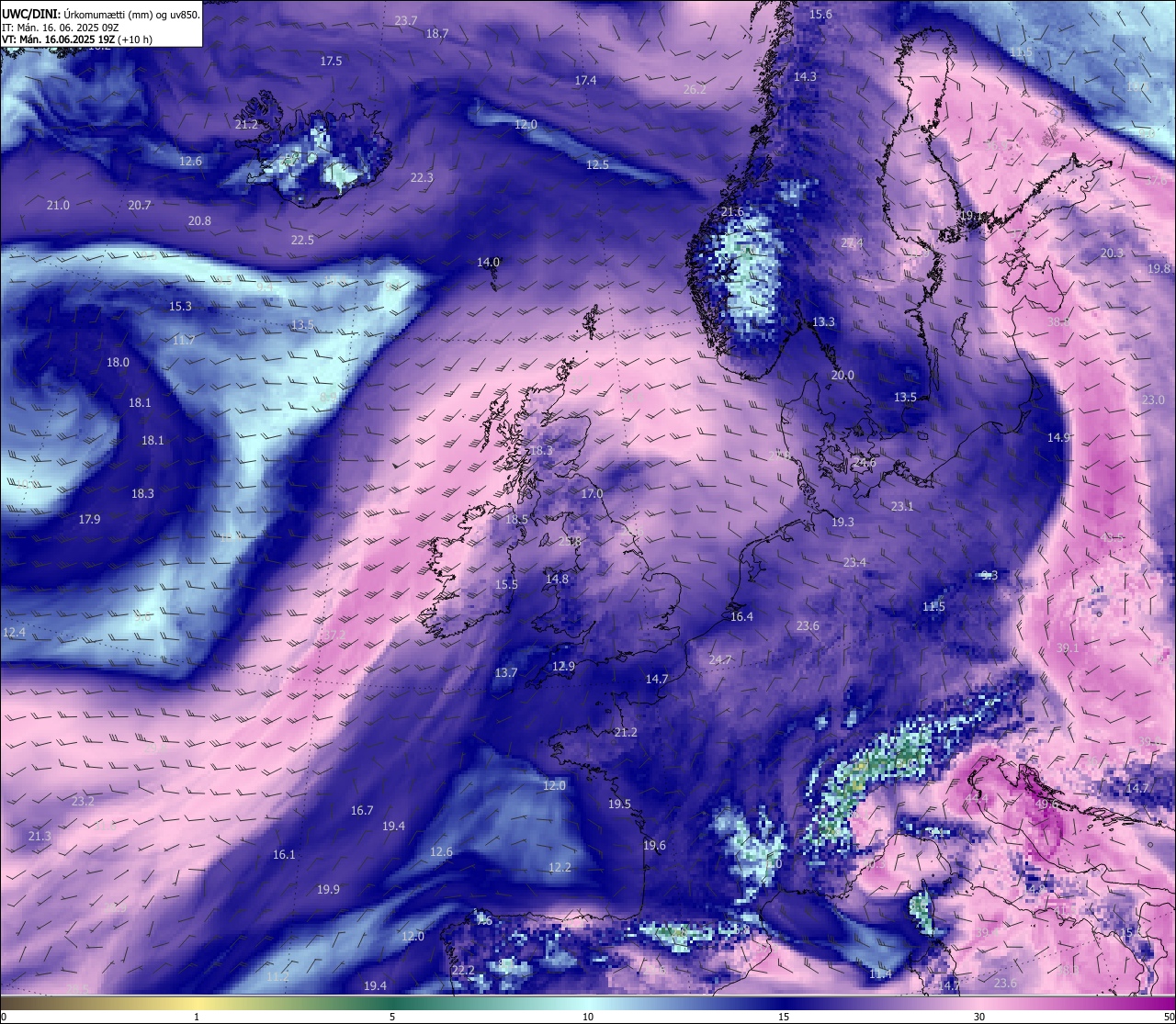Click the map value '18.5'
The image size is (1176, 1024).
click(516, 519)
